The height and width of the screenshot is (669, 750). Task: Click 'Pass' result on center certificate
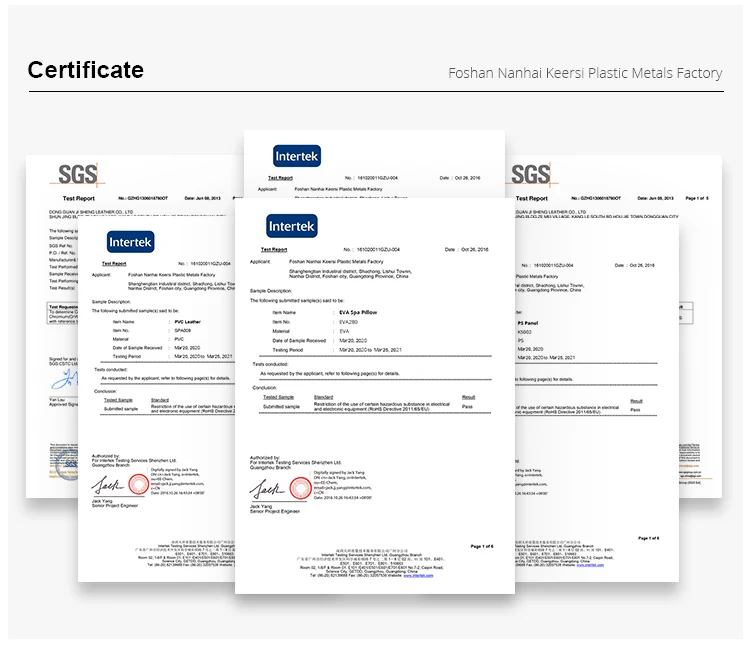[x=468, y=407]
